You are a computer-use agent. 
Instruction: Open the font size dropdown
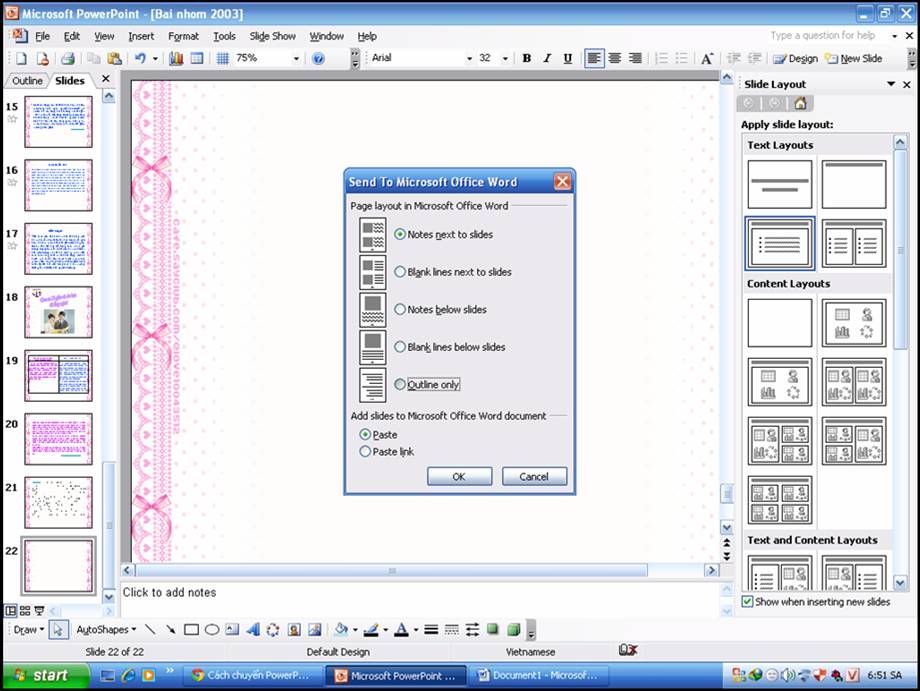[x=505, y=58]
